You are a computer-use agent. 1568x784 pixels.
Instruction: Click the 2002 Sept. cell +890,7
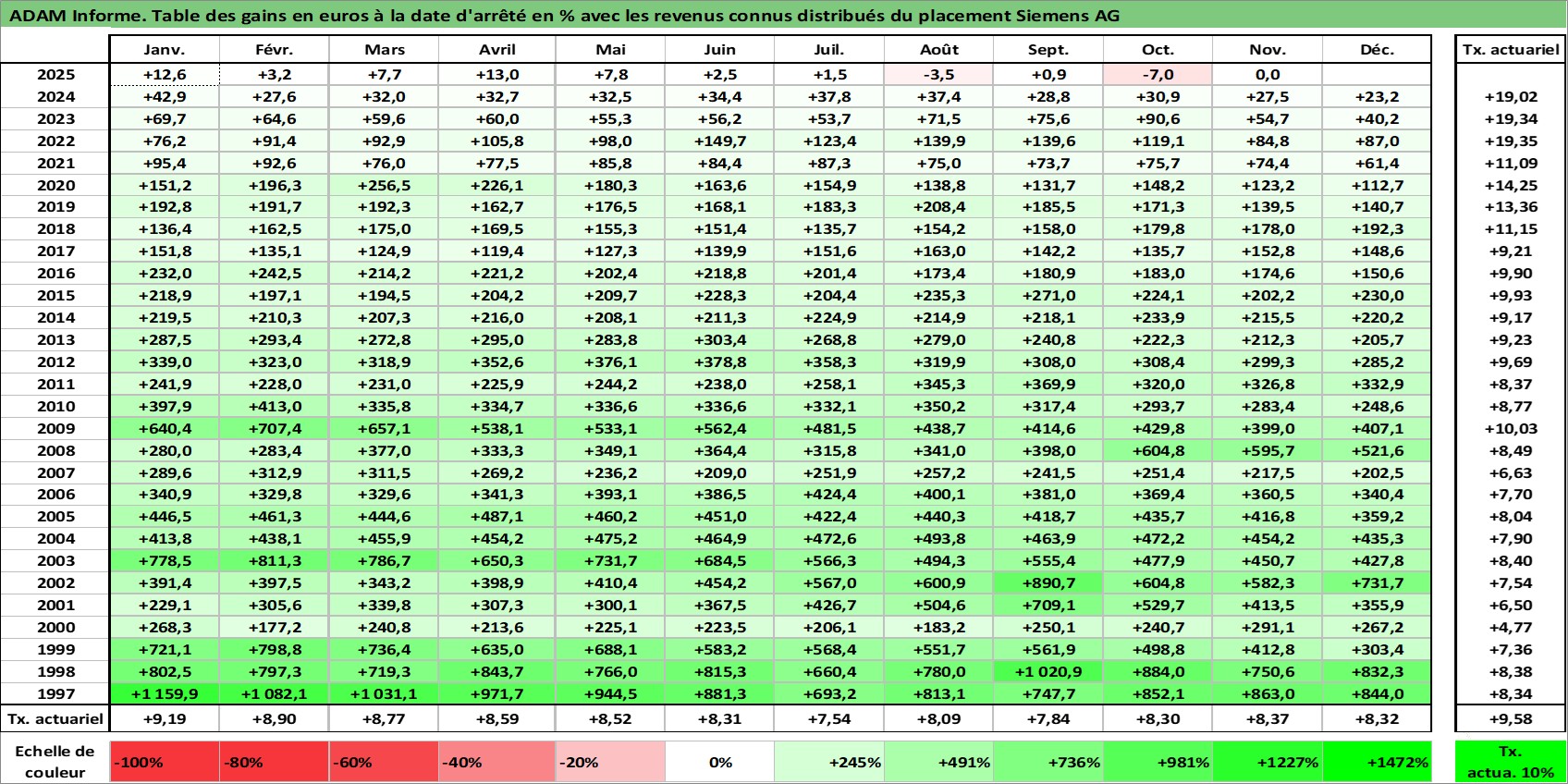coord(1048,583)
